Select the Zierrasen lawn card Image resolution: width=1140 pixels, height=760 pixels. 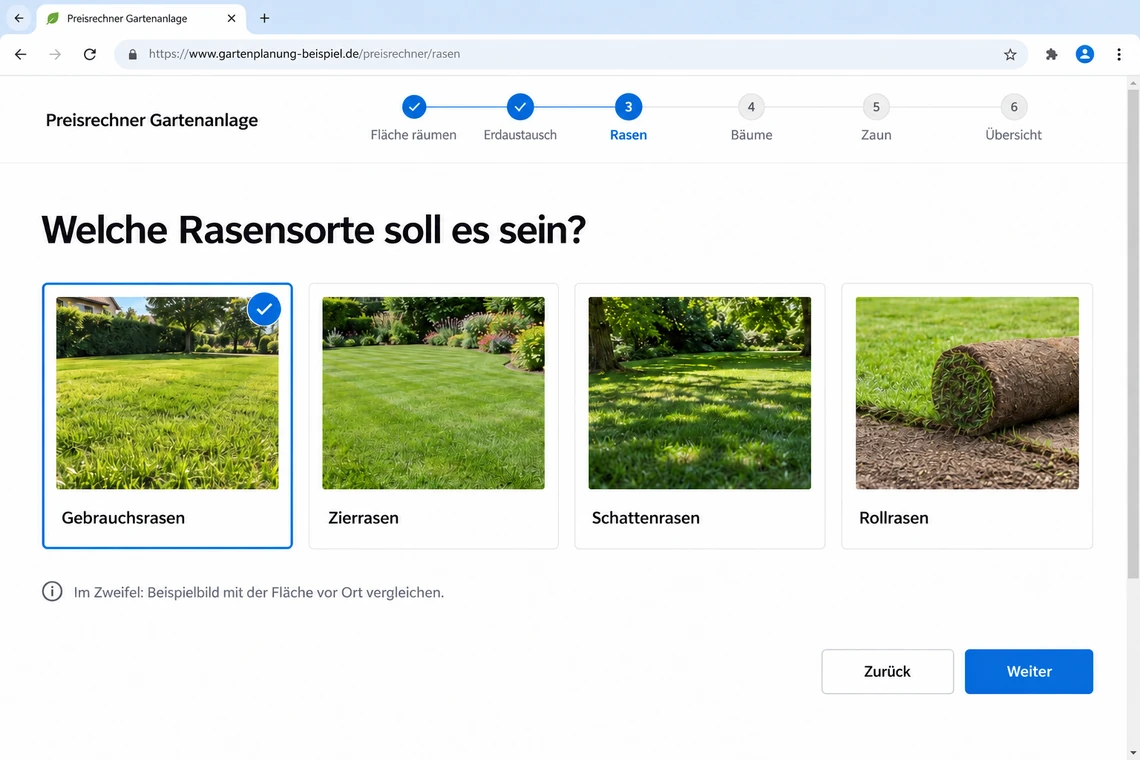pos(433,415)
